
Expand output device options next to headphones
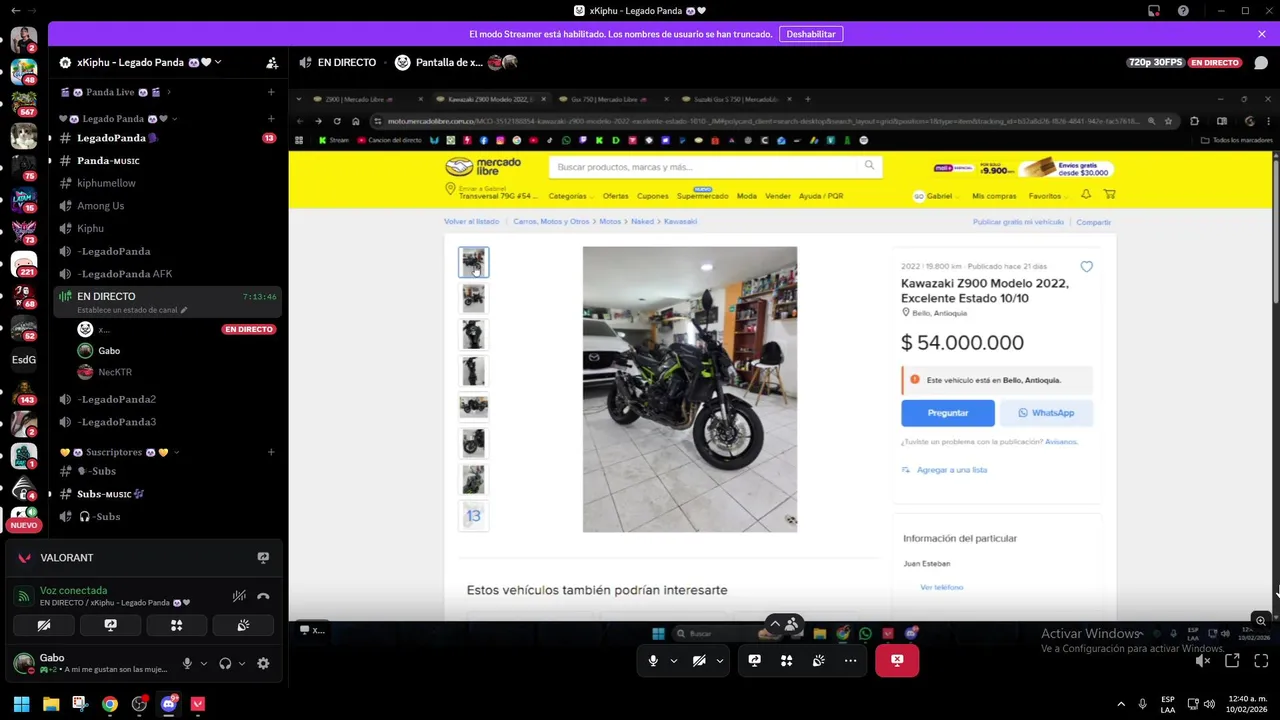click(x=242, y=663)
